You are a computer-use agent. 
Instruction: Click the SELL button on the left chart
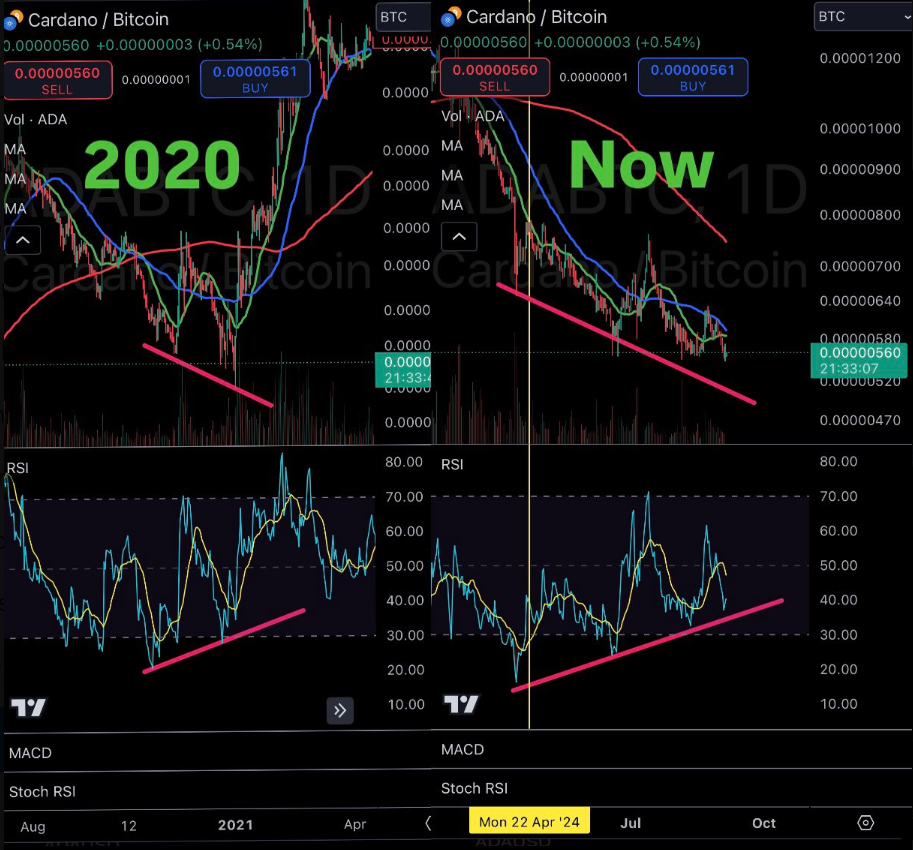58,80
